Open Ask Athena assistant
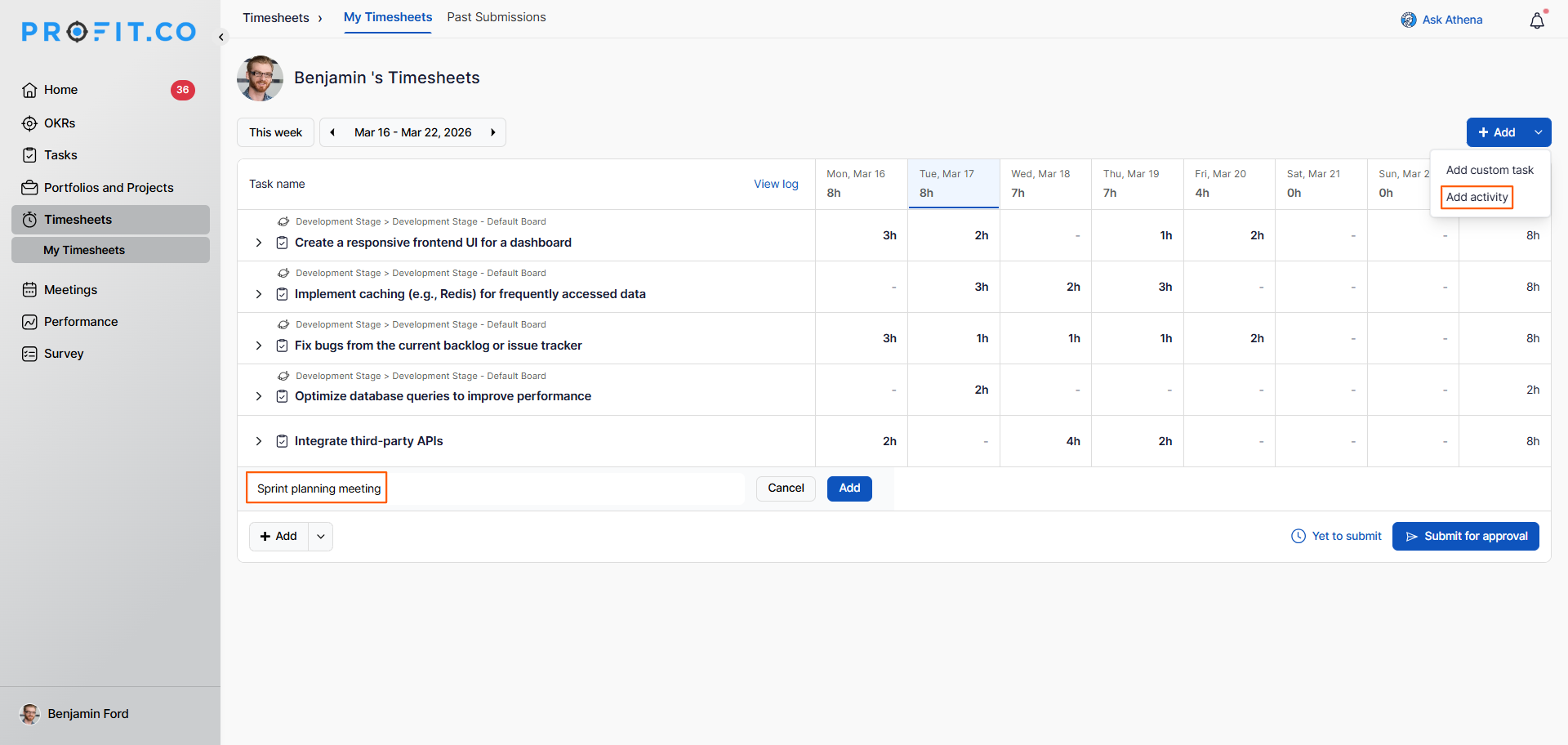 click(1441, 20)
